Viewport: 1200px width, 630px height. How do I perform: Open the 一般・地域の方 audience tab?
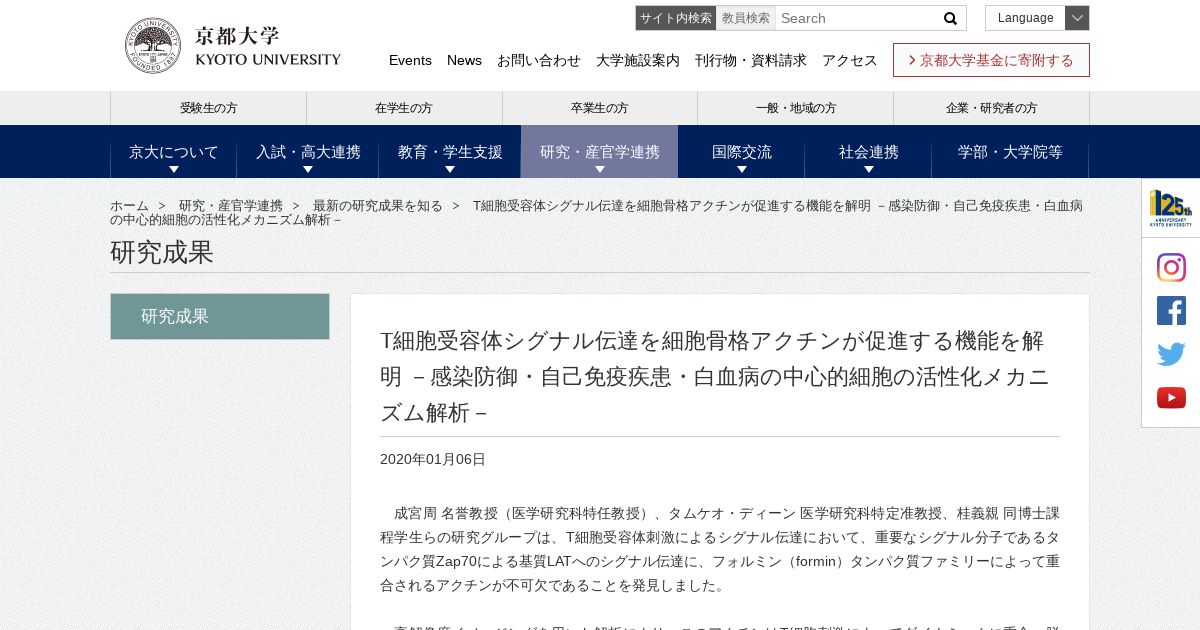pyautogui.click(x=796, y=108)
